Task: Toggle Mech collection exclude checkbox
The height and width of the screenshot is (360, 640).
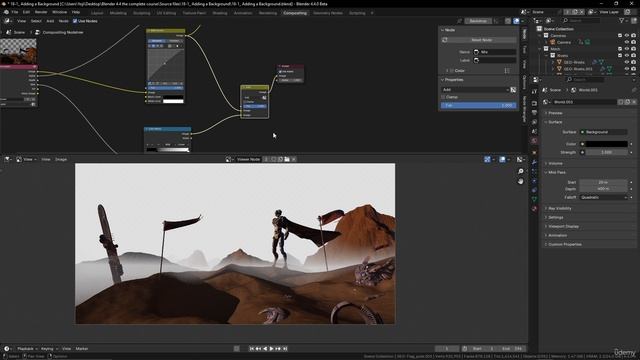Action: (x=620, y=49)
